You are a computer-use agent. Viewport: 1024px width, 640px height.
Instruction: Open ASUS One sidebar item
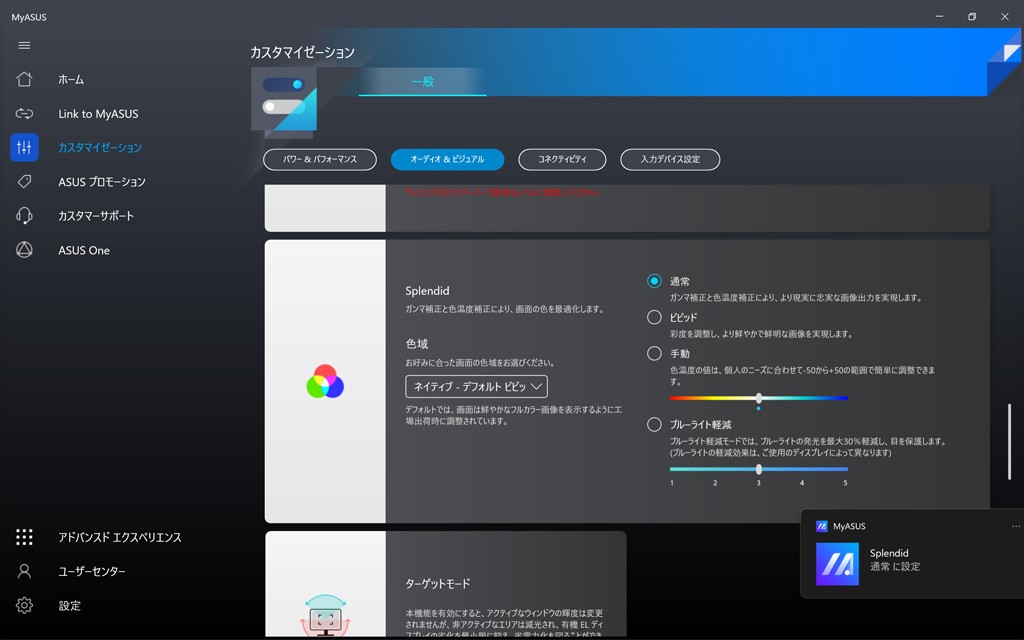84,250
